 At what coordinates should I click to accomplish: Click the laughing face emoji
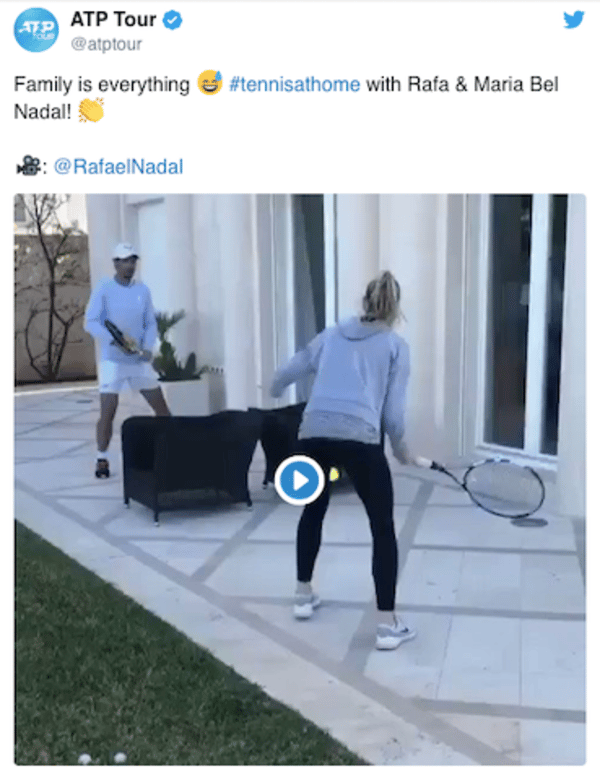(210, 82)
